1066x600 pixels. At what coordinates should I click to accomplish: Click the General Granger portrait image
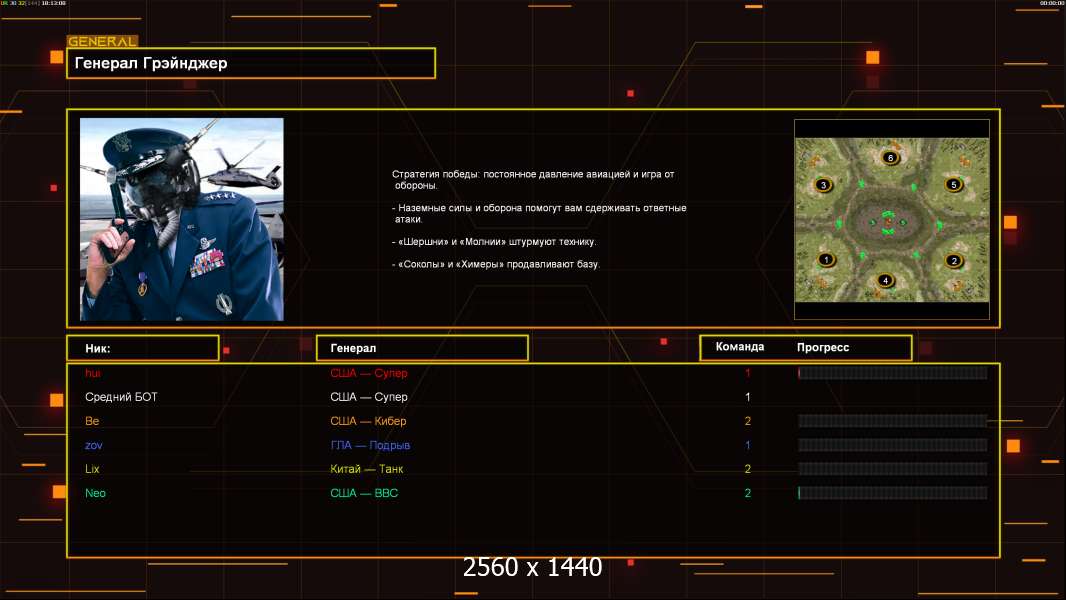[x=182, y=219]
